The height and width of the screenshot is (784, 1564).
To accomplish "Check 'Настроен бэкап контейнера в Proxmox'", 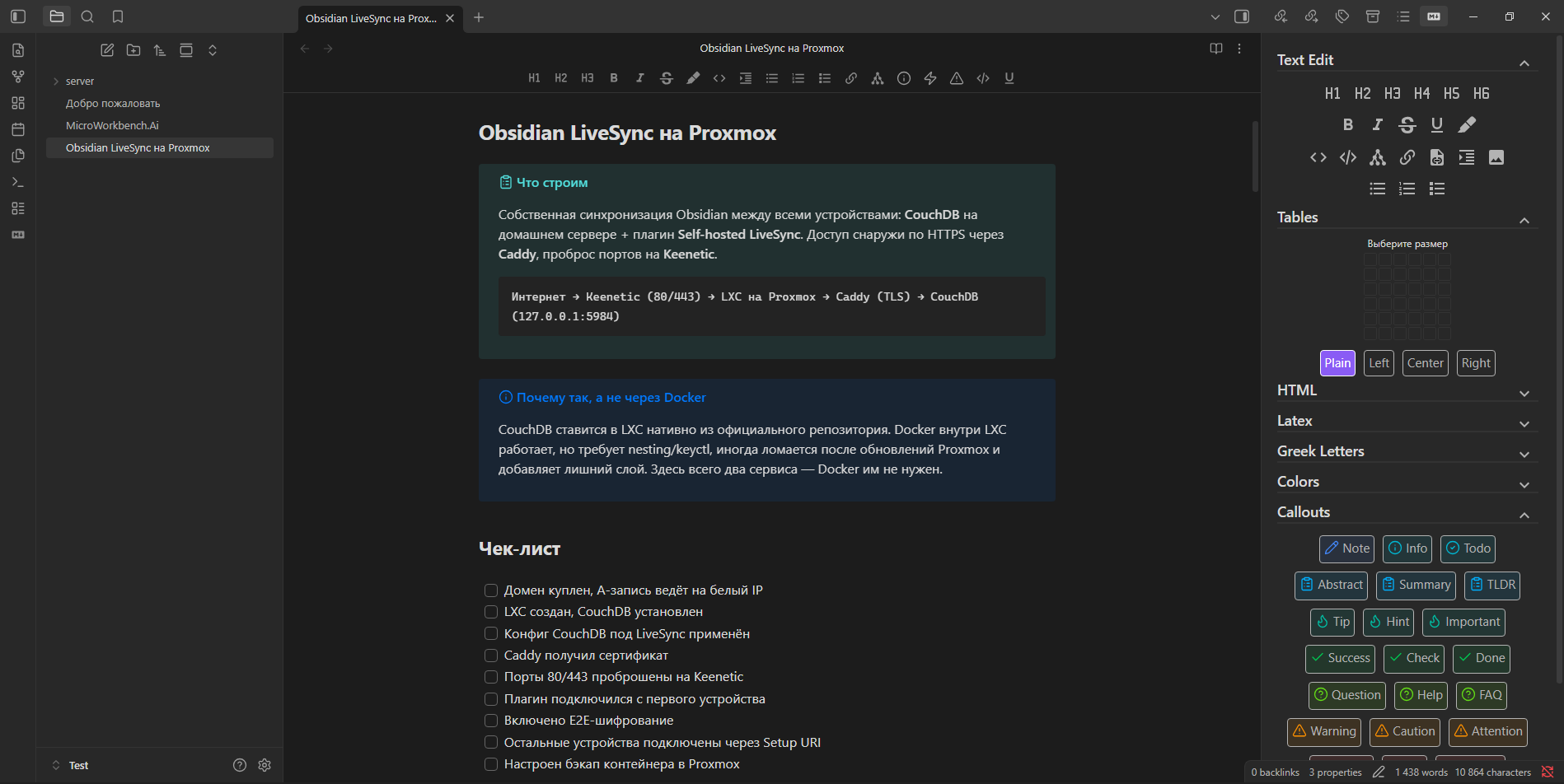I will coord(491,764).
